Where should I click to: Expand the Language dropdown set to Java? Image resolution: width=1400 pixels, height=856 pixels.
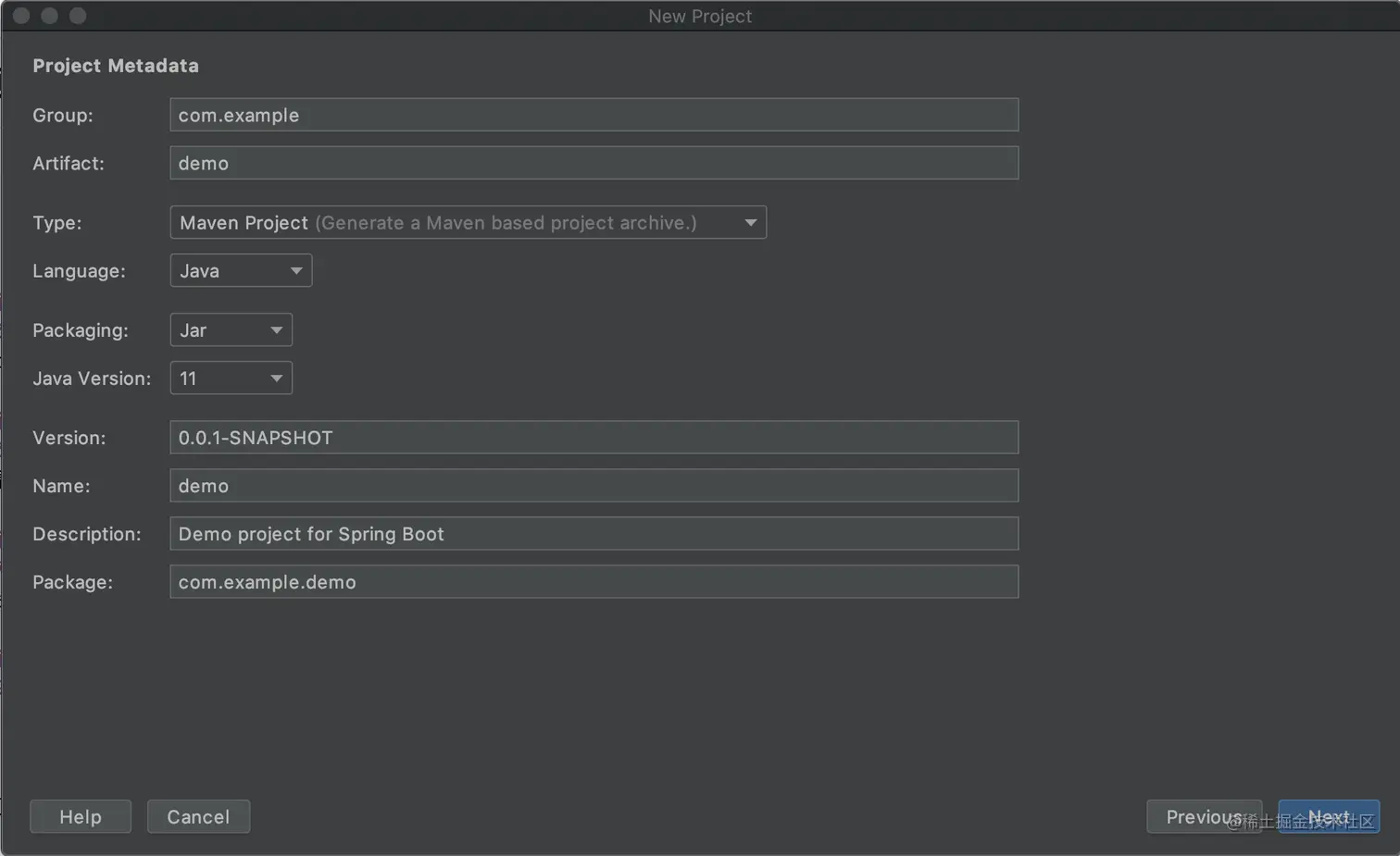coord(241,270)
